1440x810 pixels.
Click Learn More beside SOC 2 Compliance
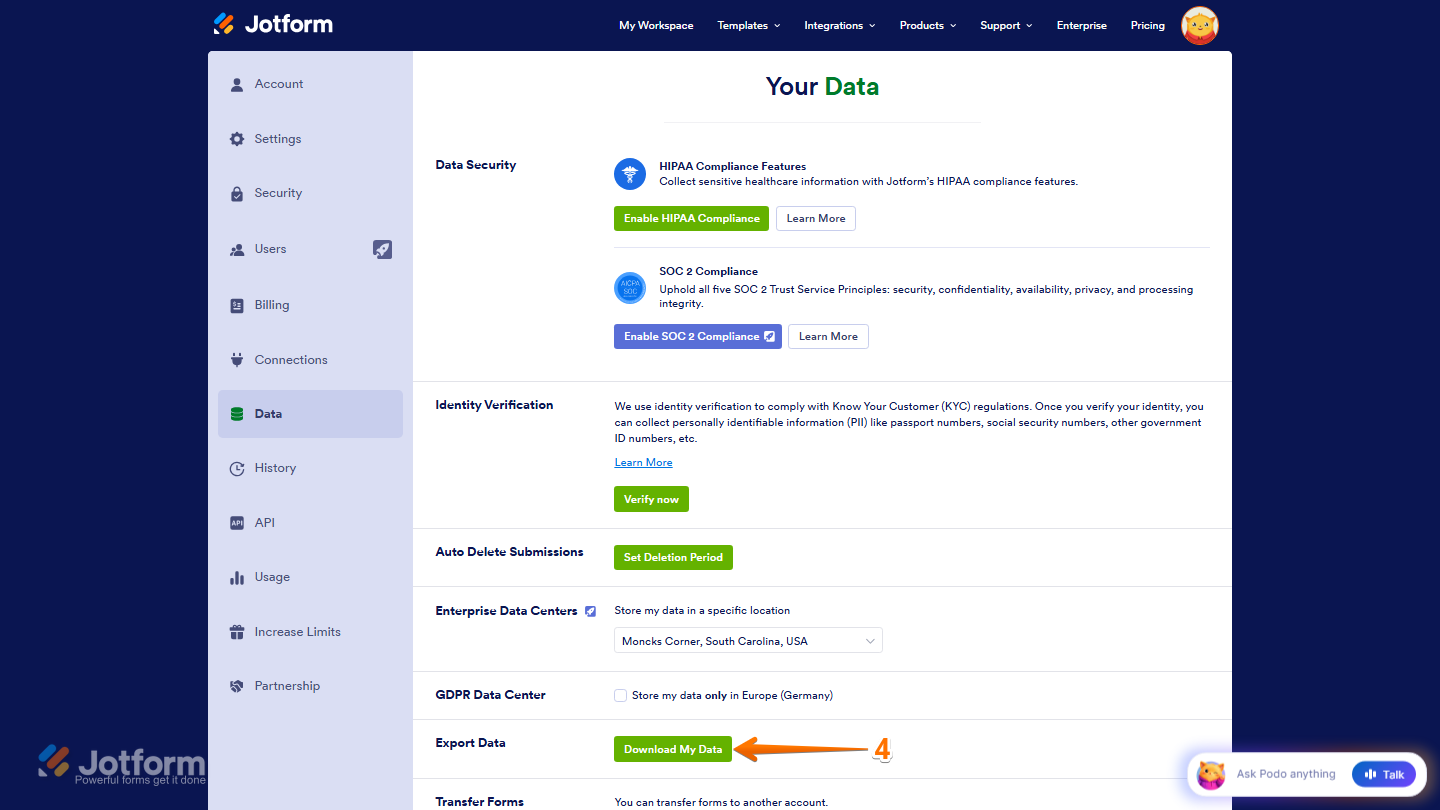(x=828, y=337)
